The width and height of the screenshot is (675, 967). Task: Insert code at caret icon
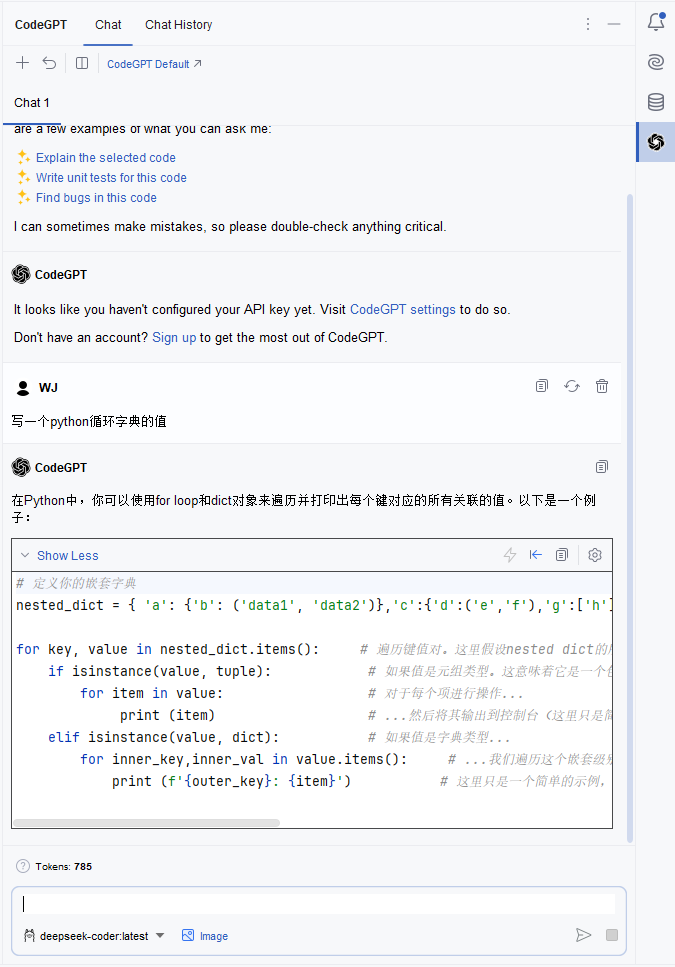click(536, 555)
